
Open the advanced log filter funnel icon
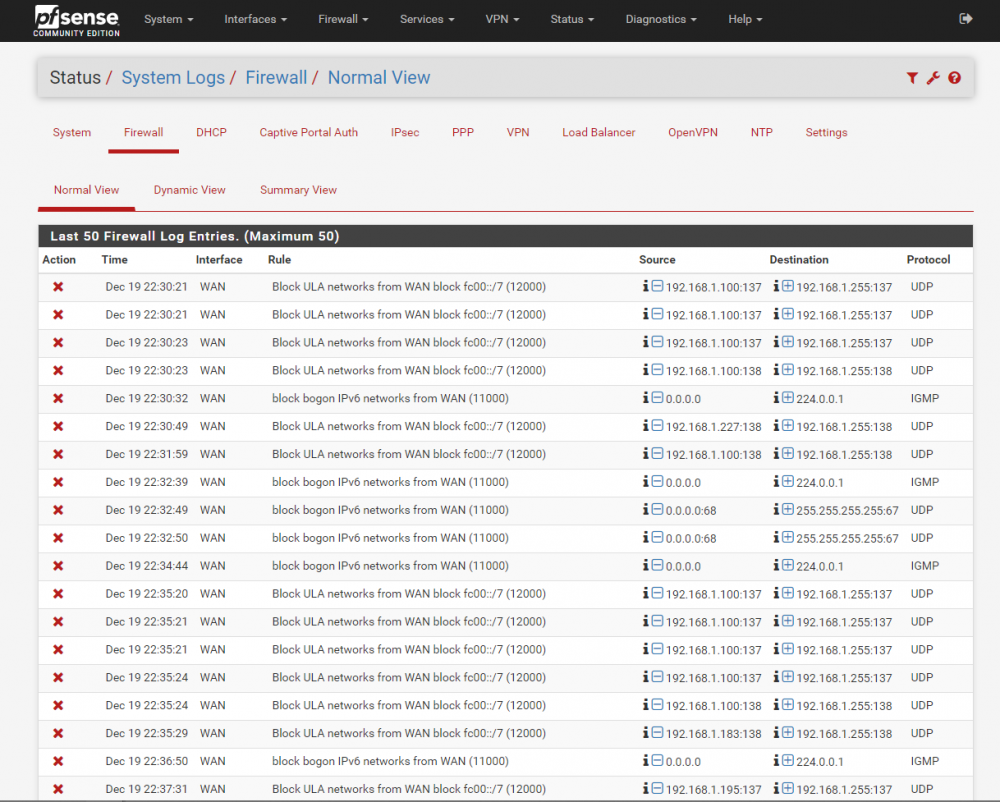(x=911, y=77)
